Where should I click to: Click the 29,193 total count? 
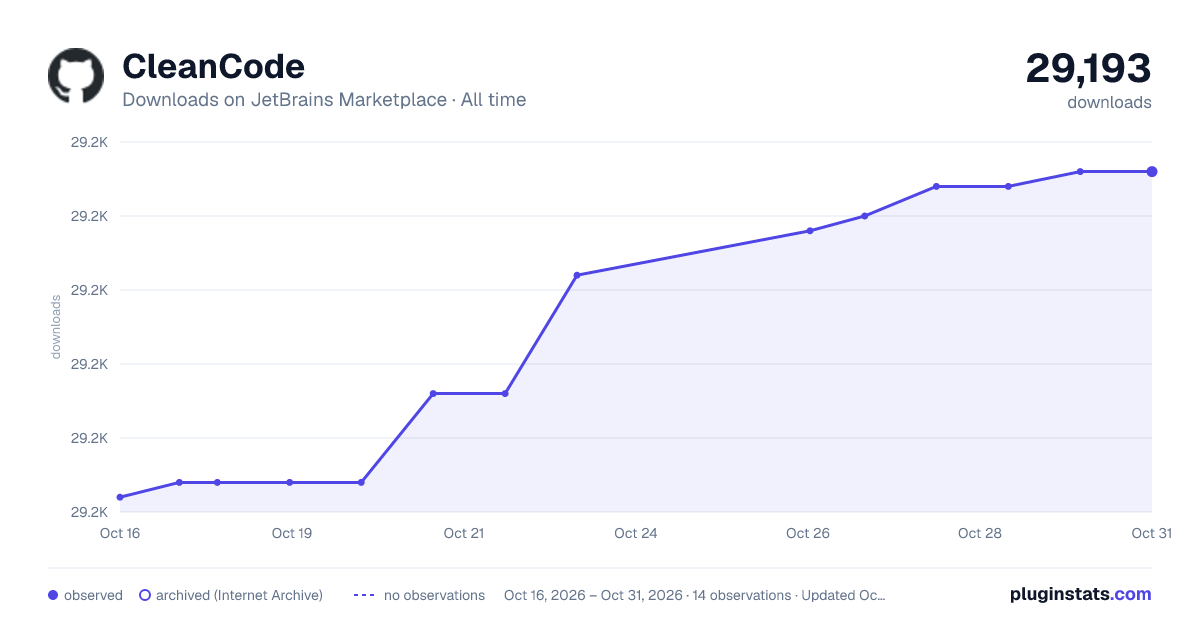tap(1088, 68)
